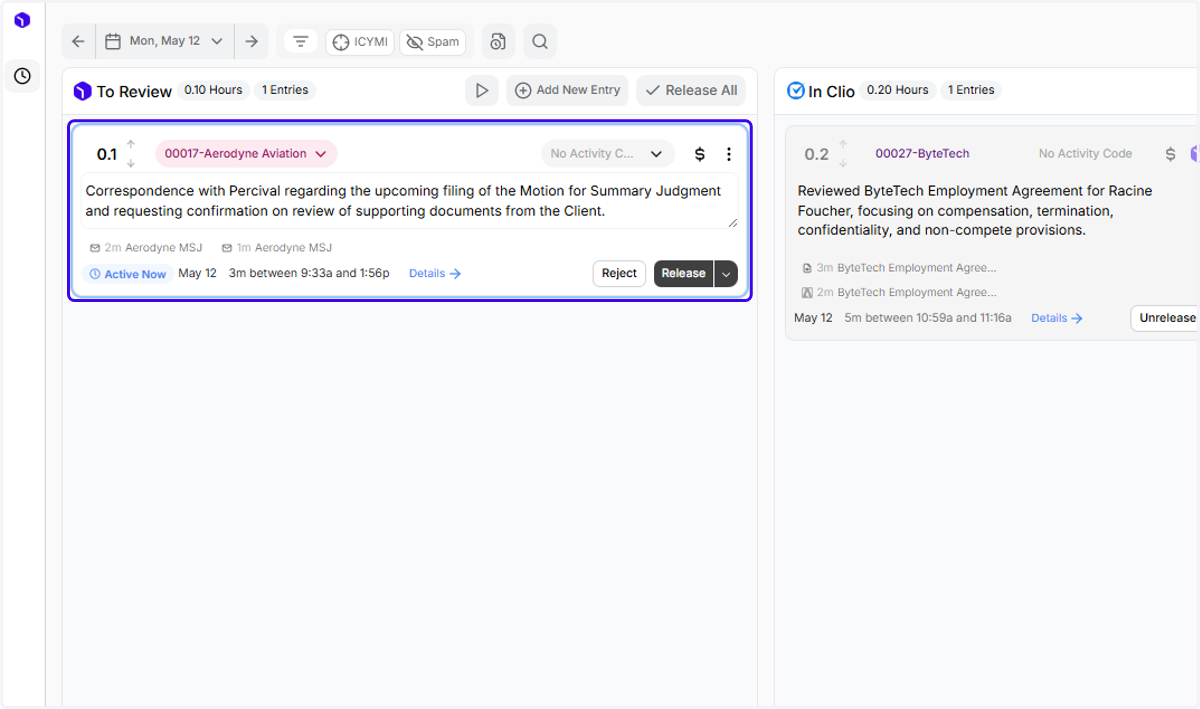The width and height of the screenshot is (1200, 709).
Task: Click the 0.10 Hours badge
Action: (213, 90)
